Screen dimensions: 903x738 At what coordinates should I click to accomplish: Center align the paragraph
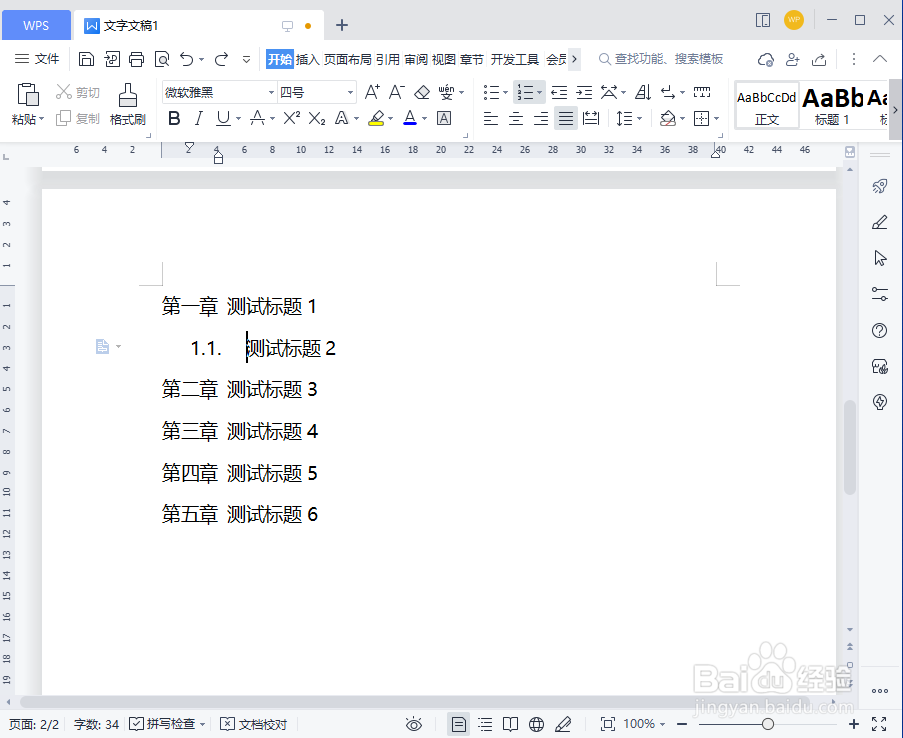(515, 119)
